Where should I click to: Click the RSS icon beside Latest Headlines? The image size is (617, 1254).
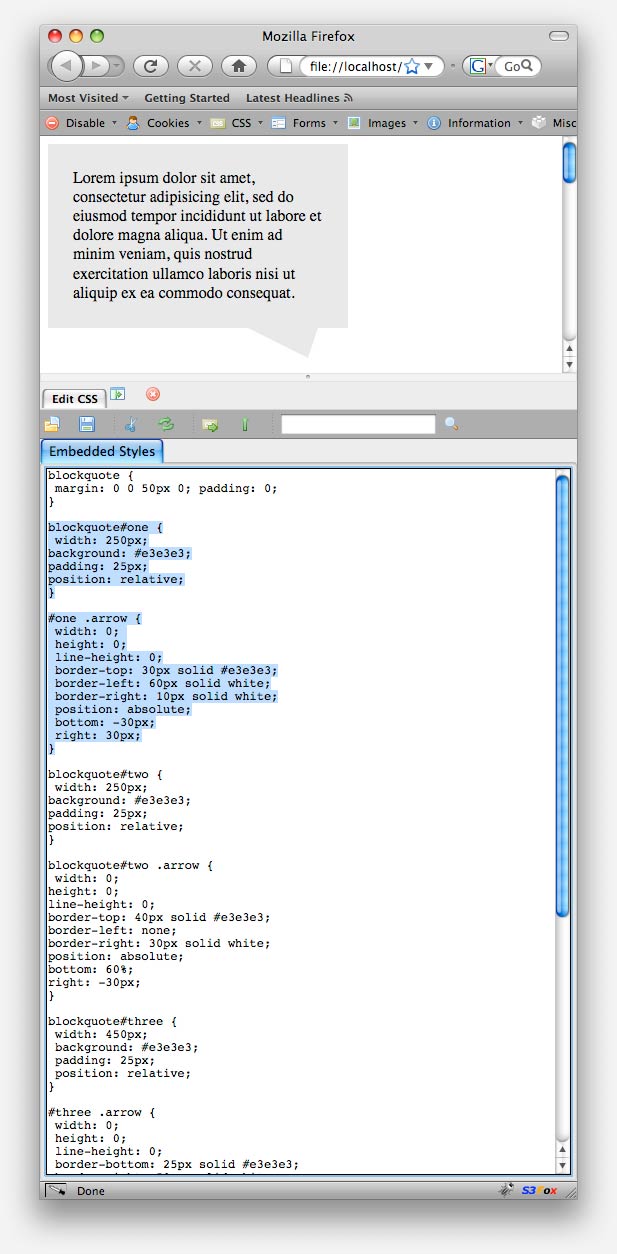coord(348,98)
